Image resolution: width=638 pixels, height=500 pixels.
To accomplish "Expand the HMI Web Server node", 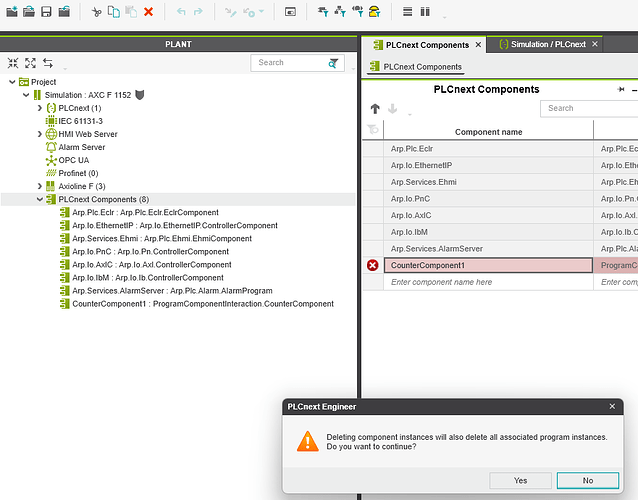I will [40, 134].
